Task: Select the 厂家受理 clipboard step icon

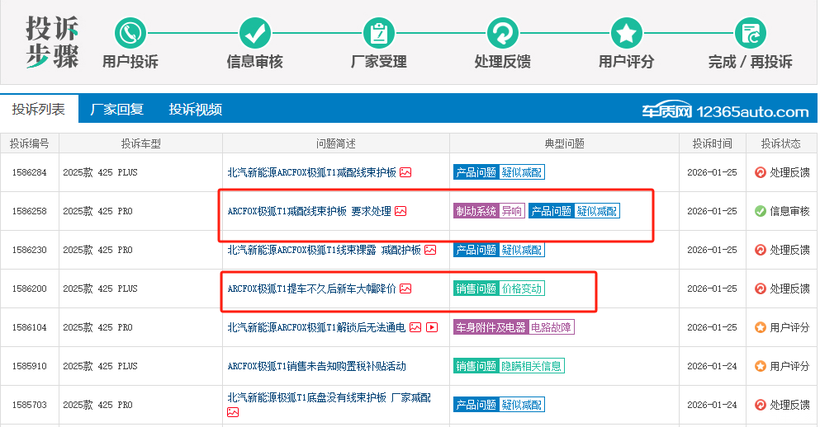Action: pyautogui.click(x=378, y=32)
